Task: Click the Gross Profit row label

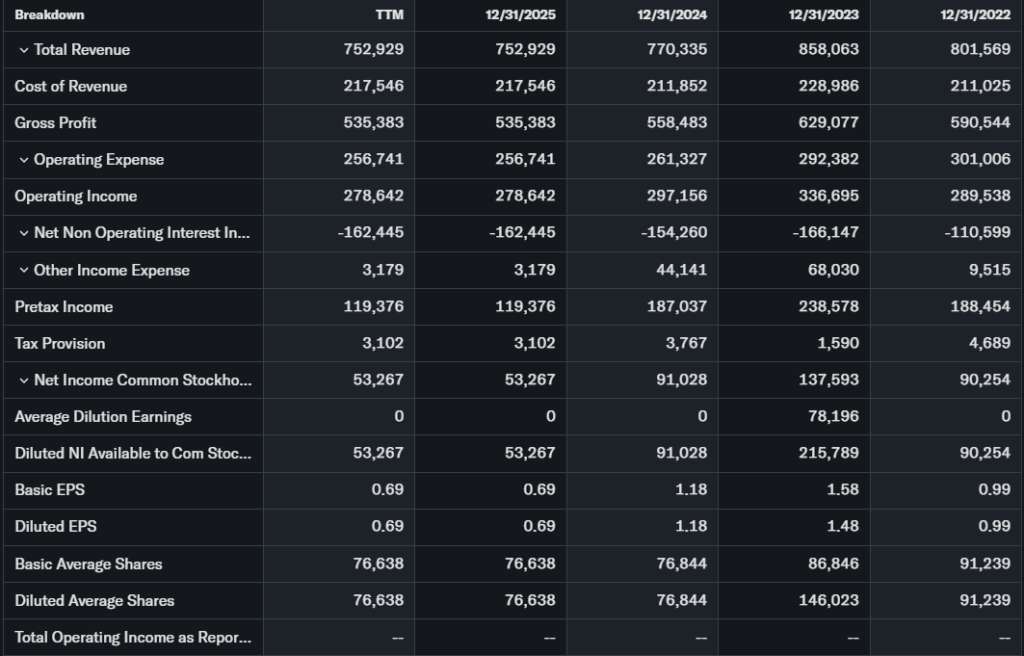Action: 56,123
